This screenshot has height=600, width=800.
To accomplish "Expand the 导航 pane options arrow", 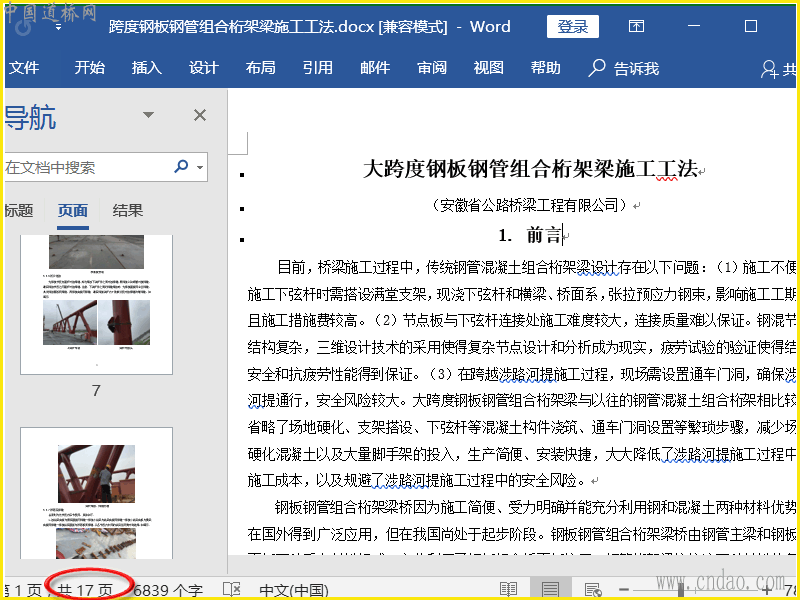I will pos(148,115).
